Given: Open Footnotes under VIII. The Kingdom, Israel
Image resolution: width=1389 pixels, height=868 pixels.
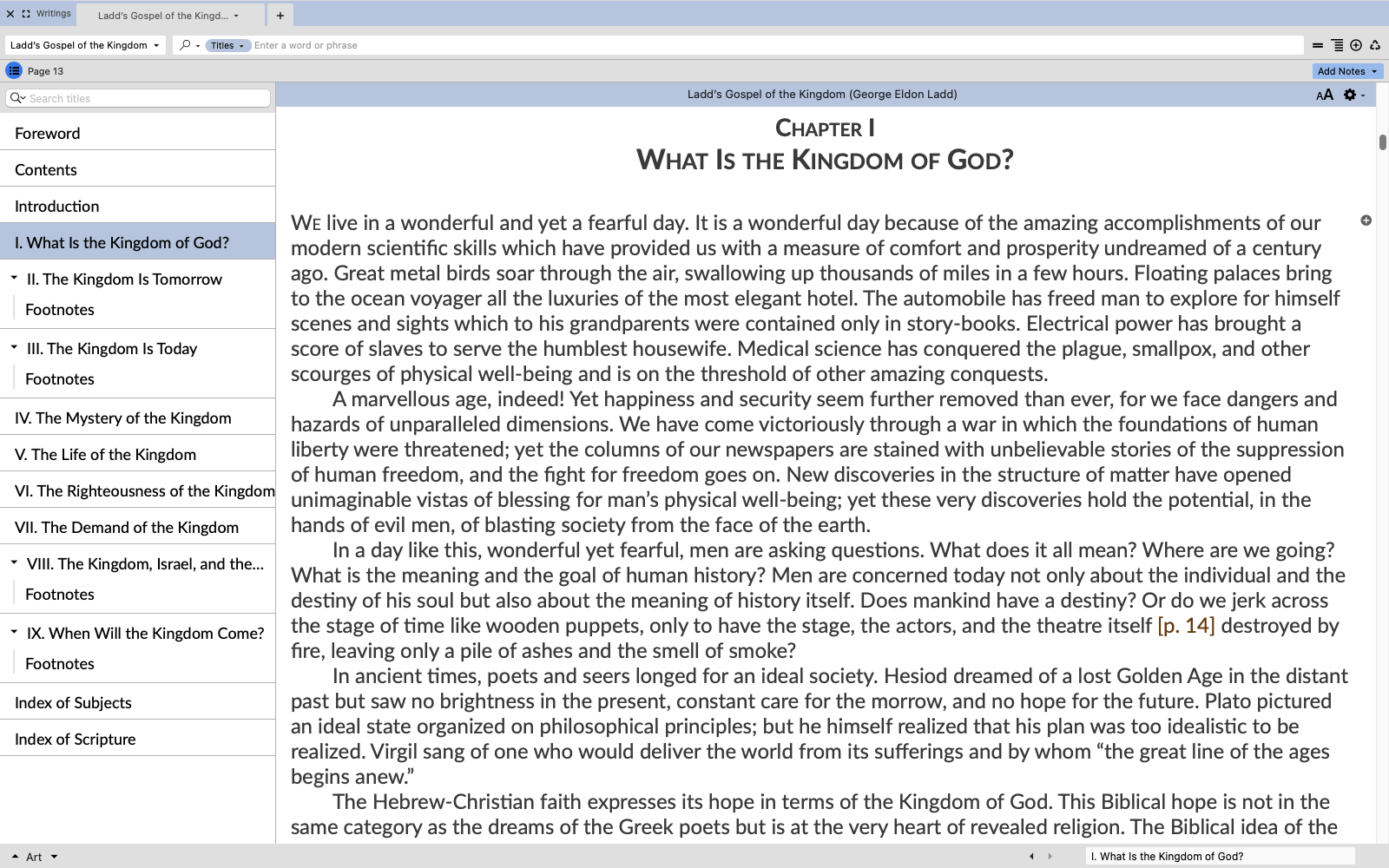Looking at the screenshot, I should pos(60,595).
